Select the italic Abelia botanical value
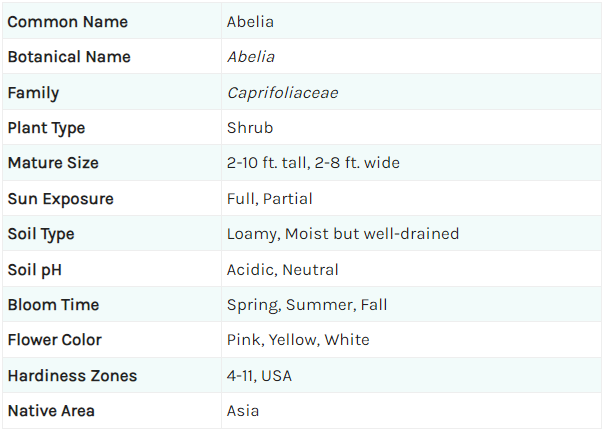The height and width of the screenshot is (431, 605). [x=251, y=57]
